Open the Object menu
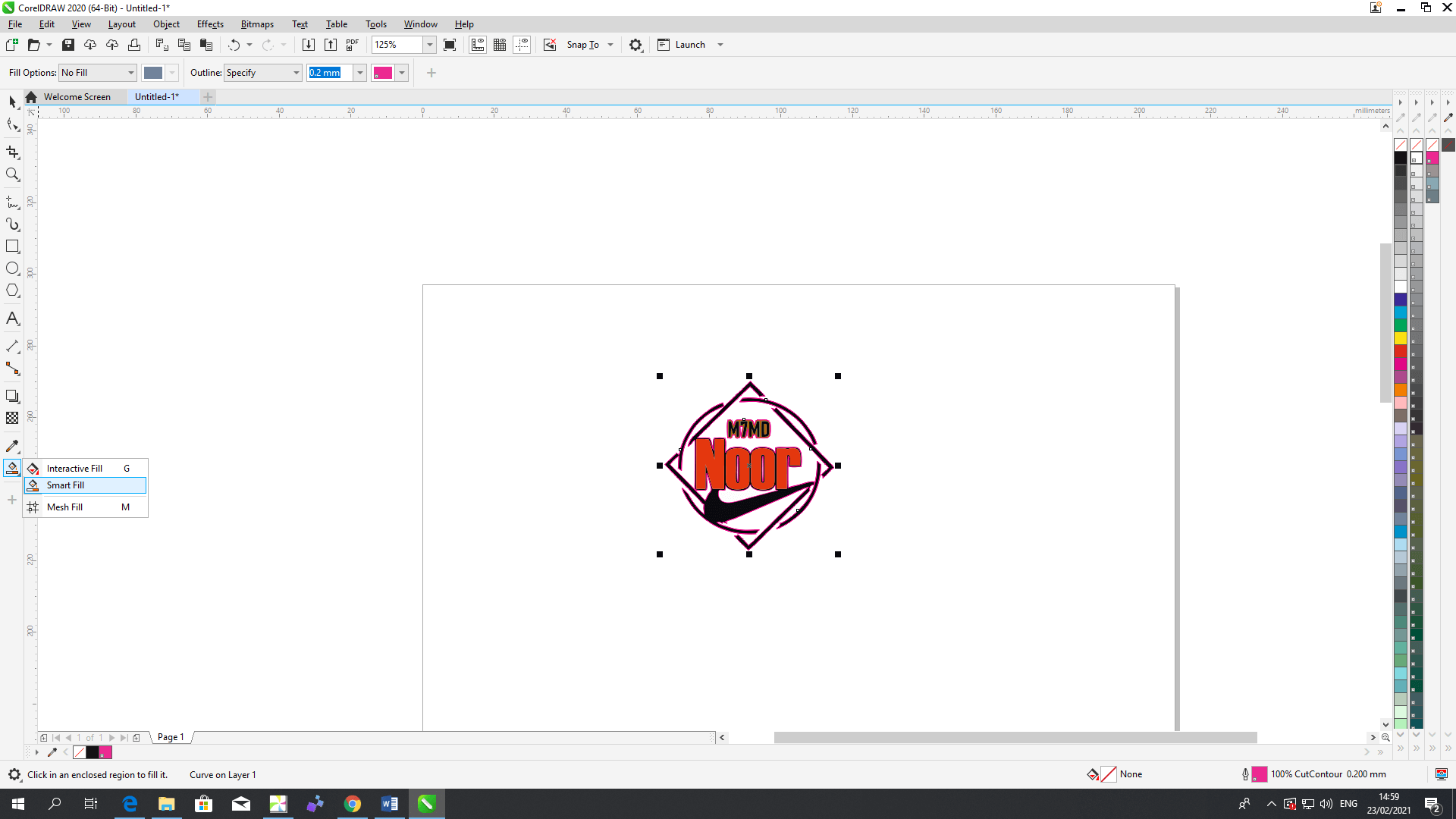 click(166, 24)
